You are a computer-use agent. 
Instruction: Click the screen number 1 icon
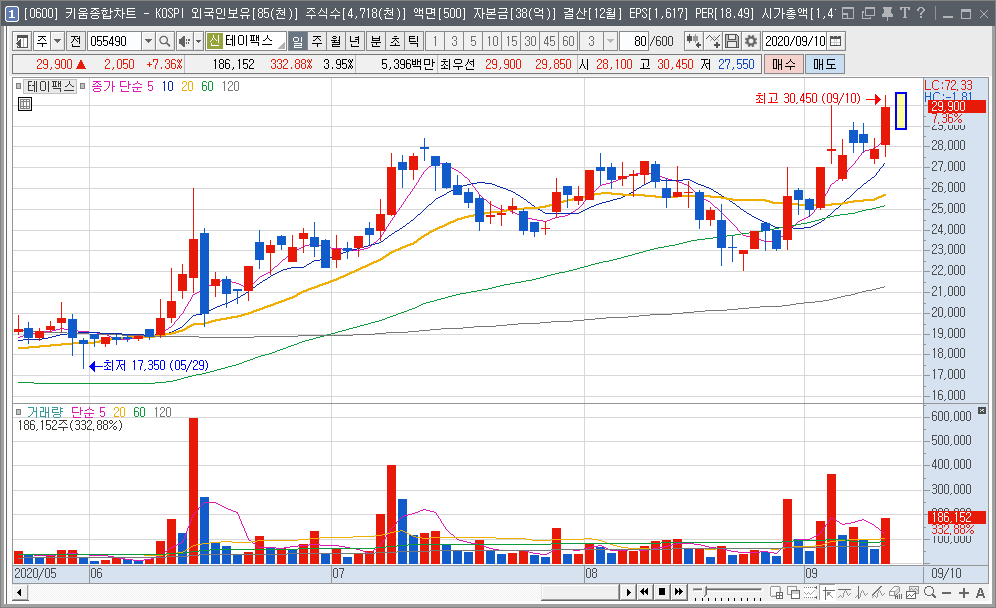12,13
